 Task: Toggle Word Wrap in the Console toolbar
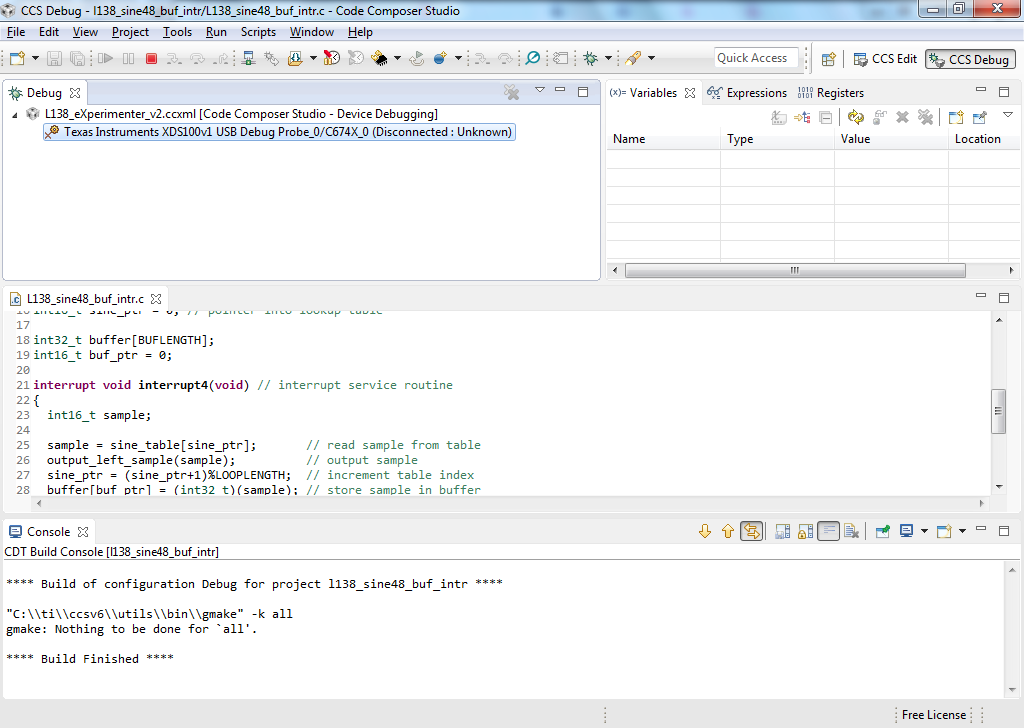click(828, 531)
